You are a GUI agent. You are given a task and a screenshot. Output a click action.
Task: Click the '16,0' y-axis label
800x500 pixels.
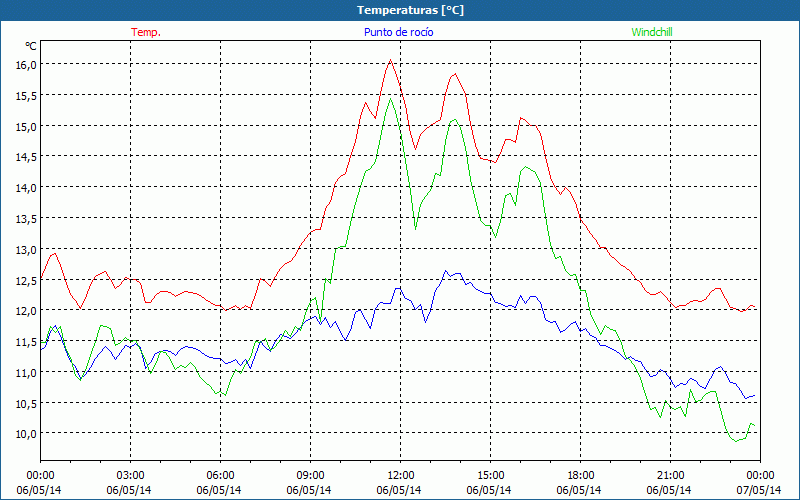click(26, 65)
